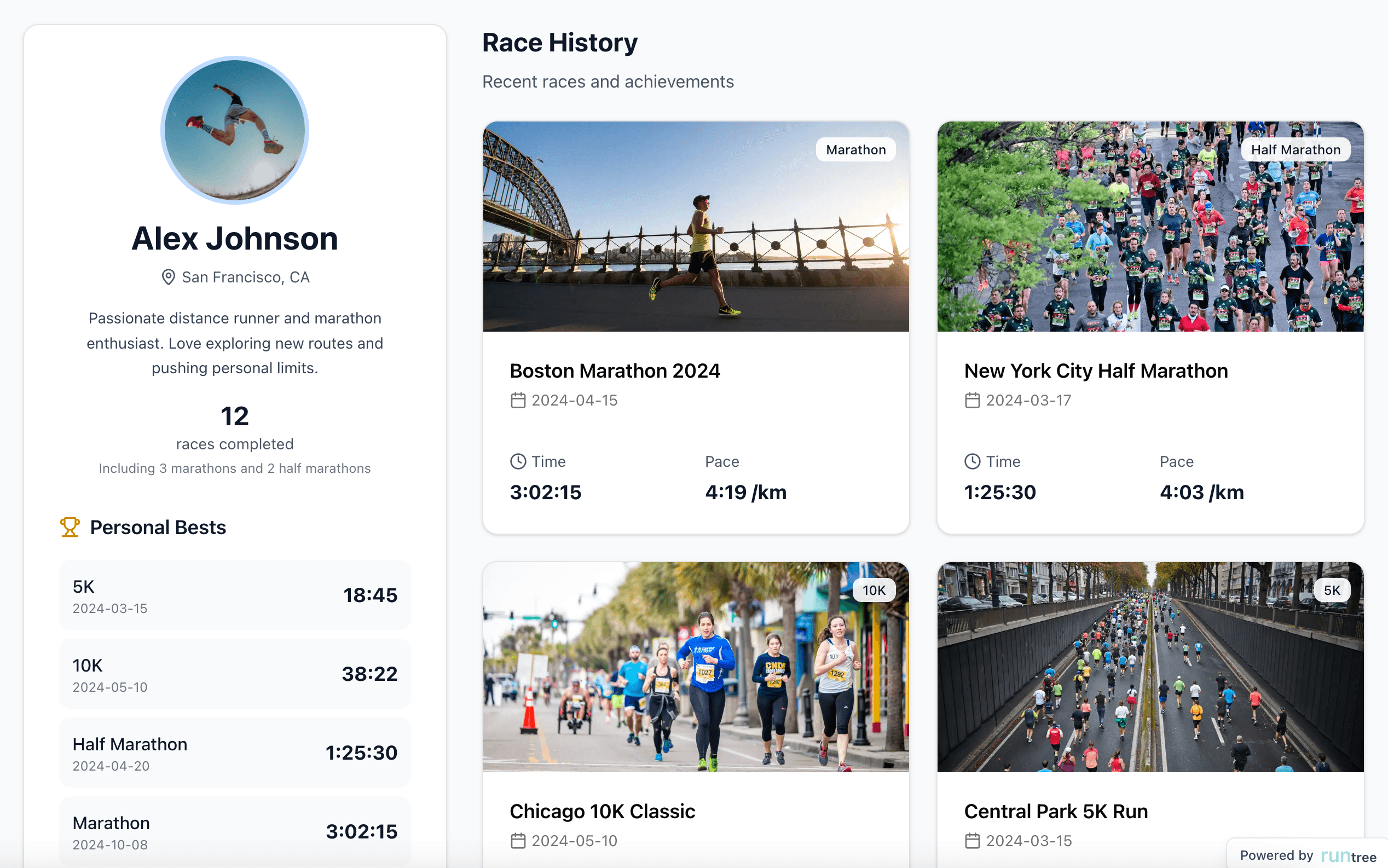This screenshot has width=1388, height=868.
Task: Click the gold Personal Bests trophy icon
Action: tap(70, 527)
